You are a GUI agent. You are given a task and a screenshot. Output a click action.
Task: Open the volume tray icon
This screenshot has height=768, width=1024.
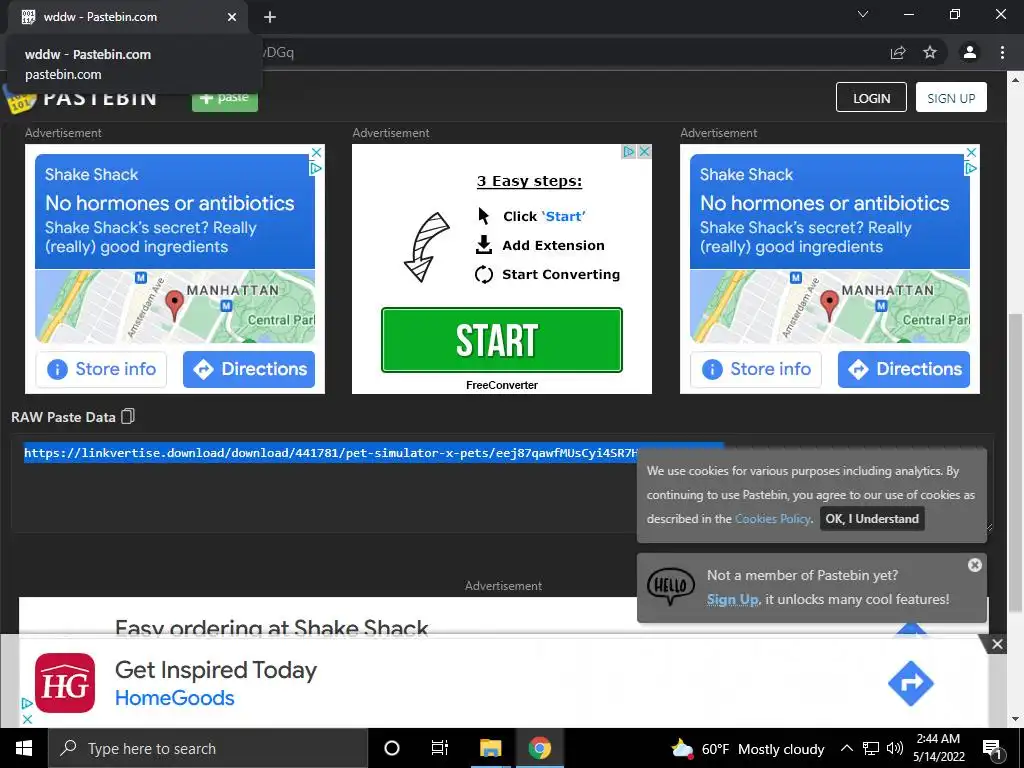tap(895, 748)
